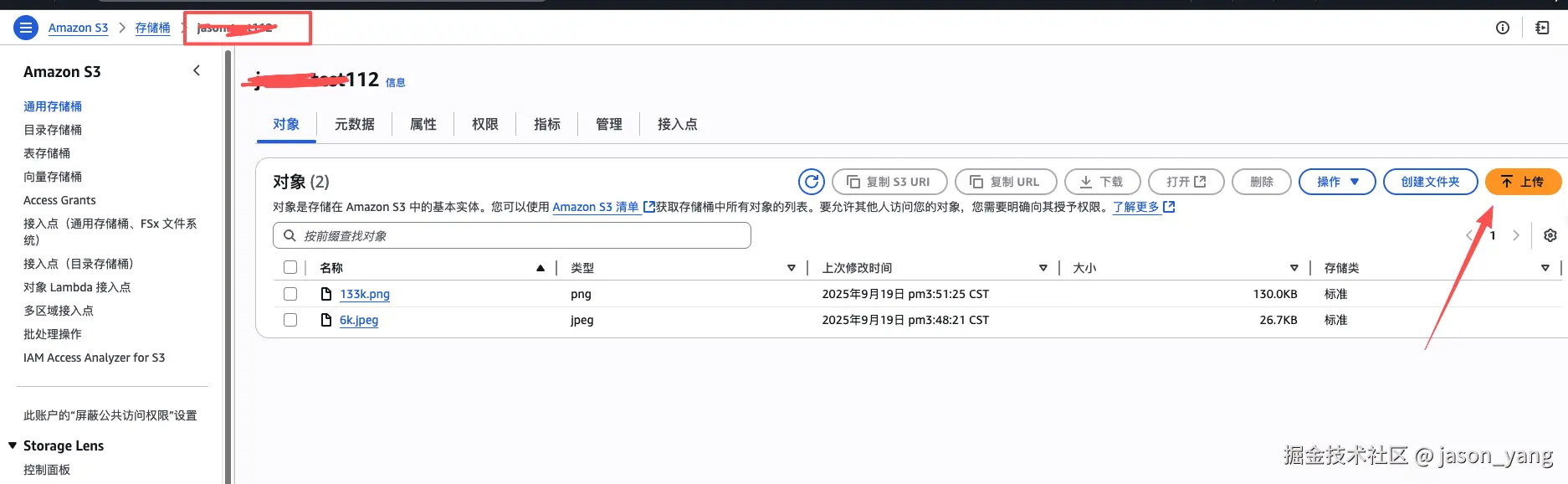Click the file icon beside 133k.png
This screenshot has height=484, width=1568.
pyautogui.click(x=327, y=294)
